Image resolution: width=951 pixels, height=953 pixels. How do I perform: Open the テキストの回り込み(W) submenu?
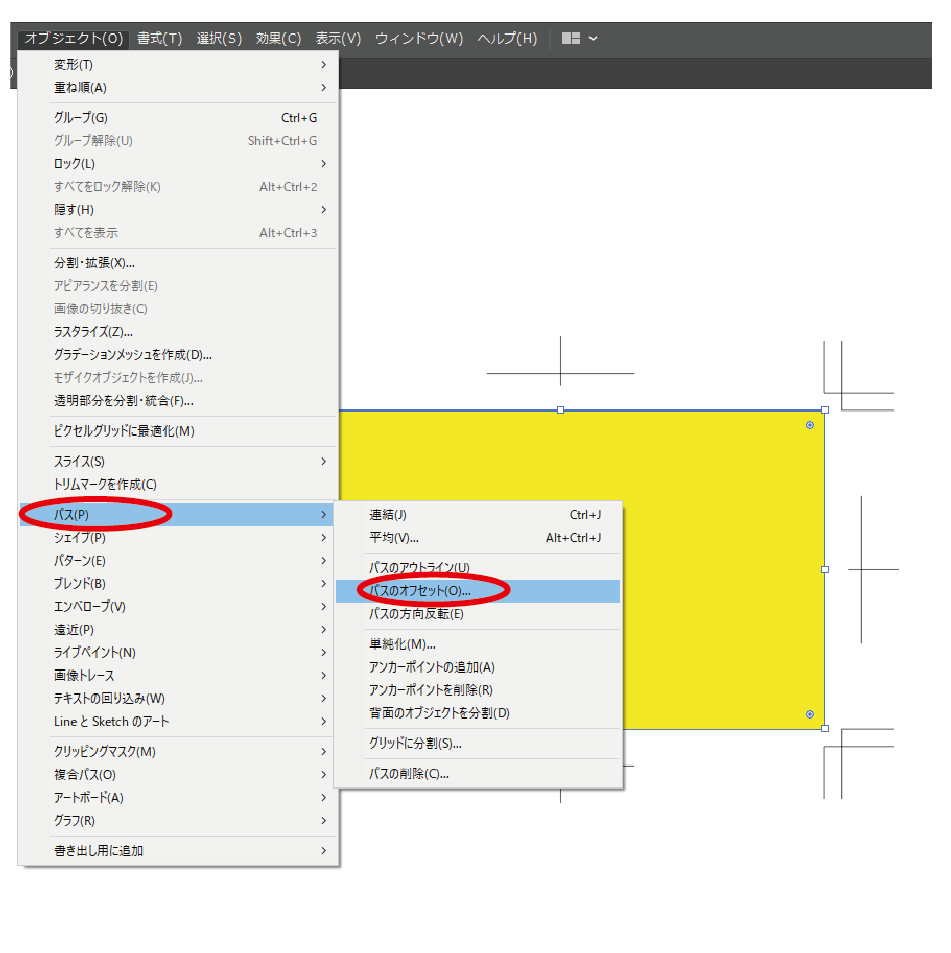(x=178, y=698)
